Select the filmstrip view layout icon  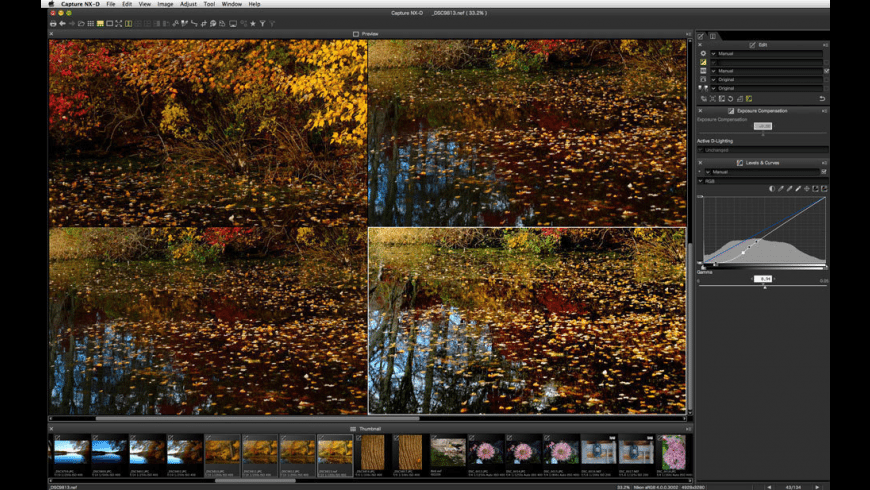click(100, 23)
